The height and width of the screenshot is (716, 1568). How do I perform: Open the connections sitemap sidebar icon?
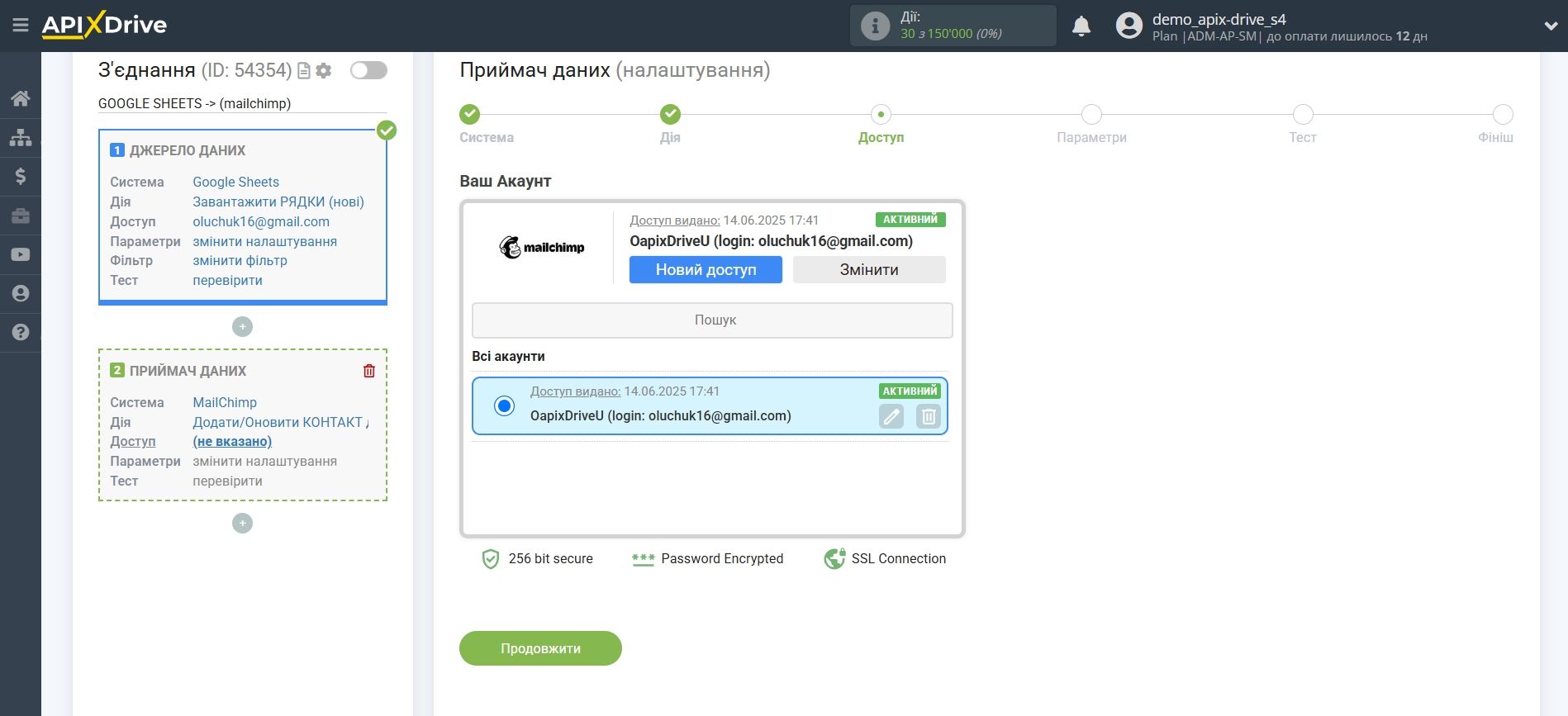pyautogui.click(x=21, y=137)
